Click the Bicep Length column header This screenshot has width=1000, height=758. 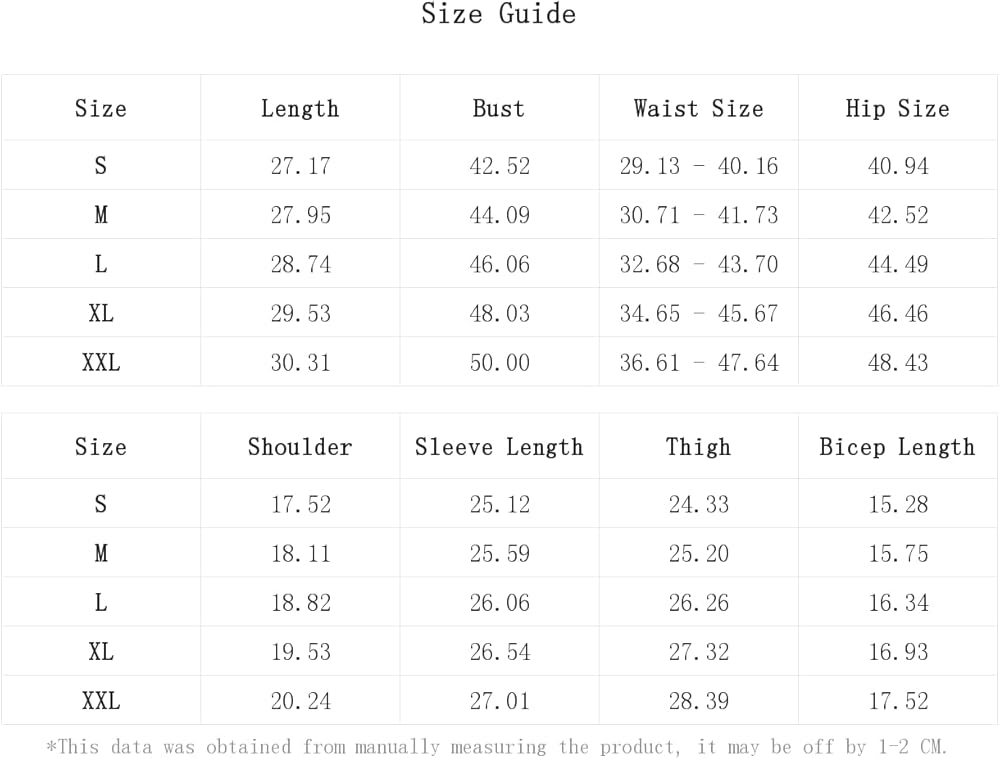coord(897,447)
